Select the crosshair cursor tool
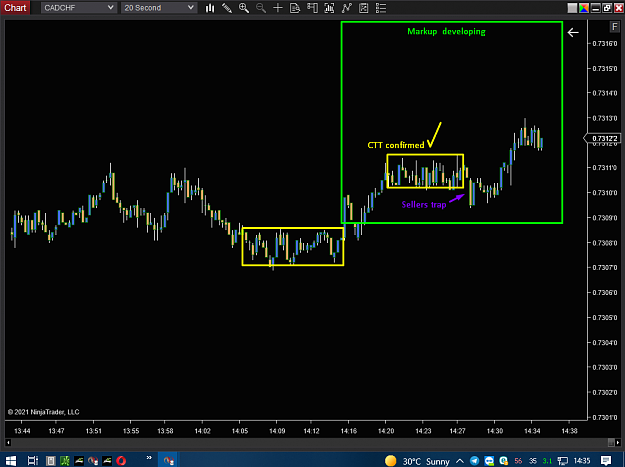 click(x=278, y=8)
